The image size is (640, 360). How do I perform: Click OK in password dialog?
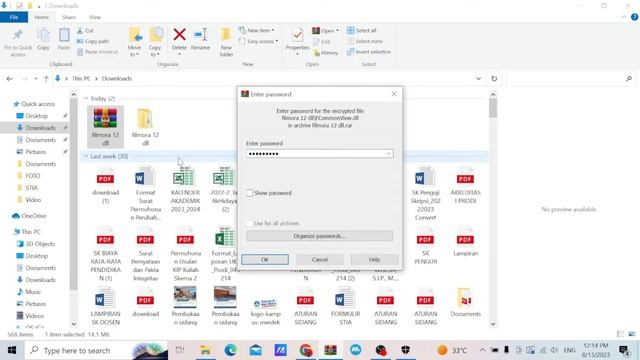[x=264, y=260]
